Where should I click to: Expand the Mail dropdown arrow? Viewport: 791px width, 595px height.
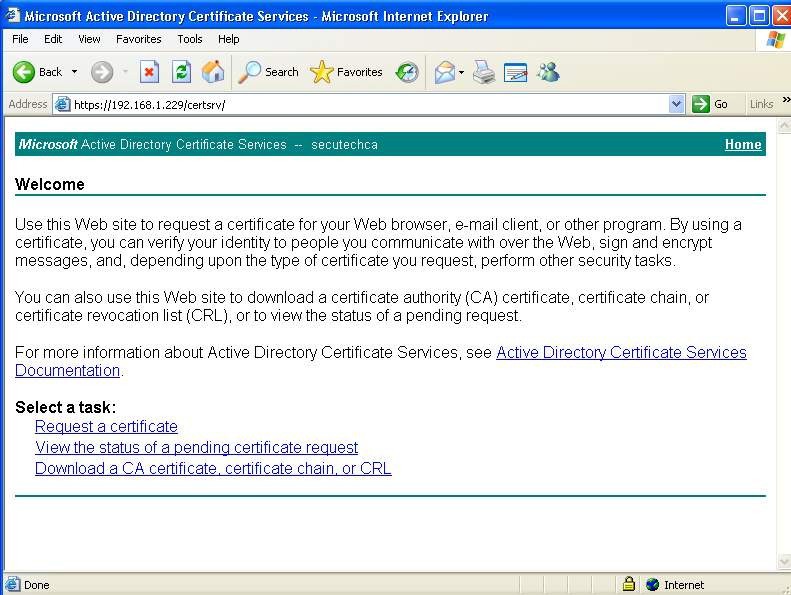(461, 73)
